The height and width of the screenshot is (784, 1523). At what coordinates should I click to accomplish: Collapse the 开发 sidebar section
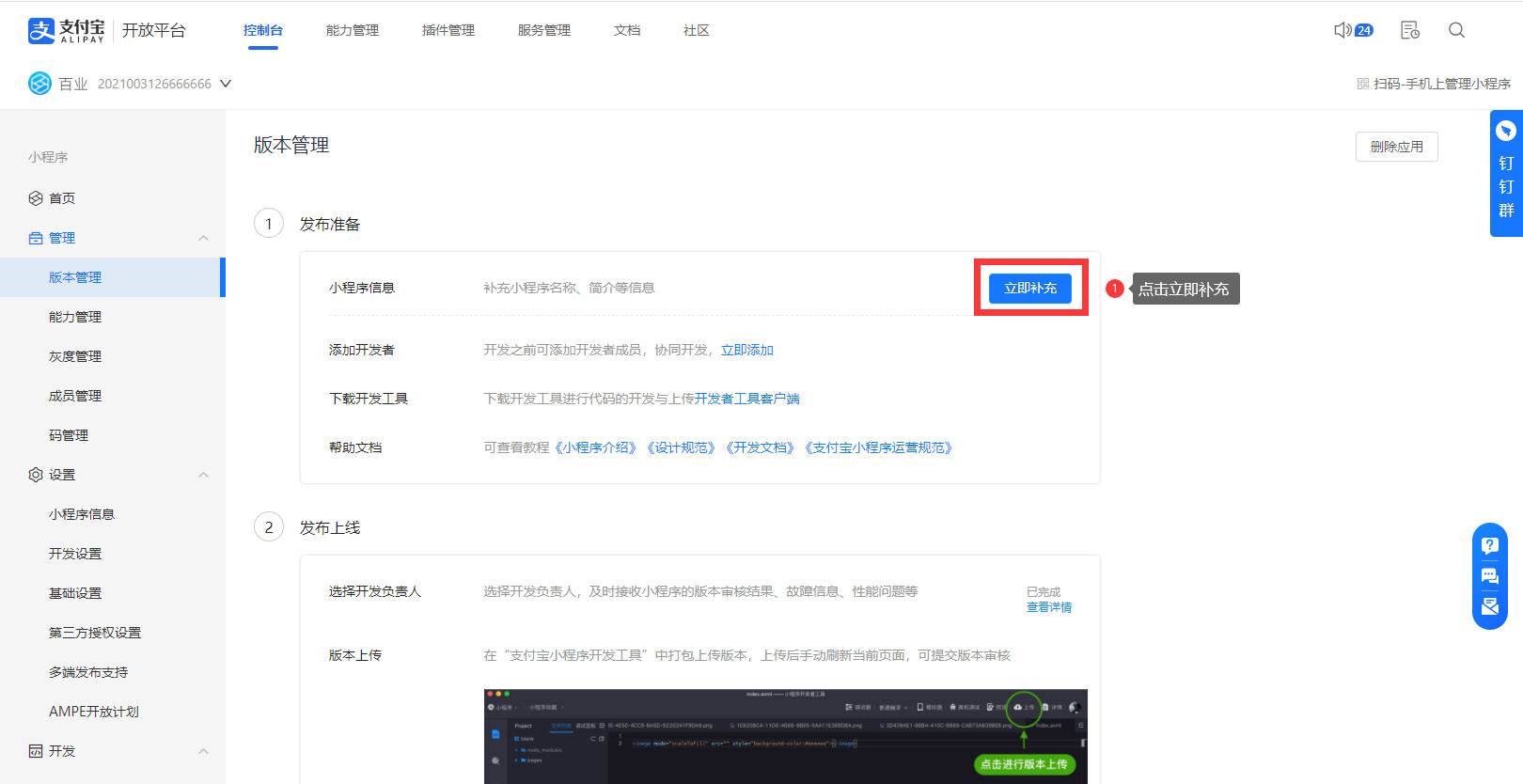[203, 751]
